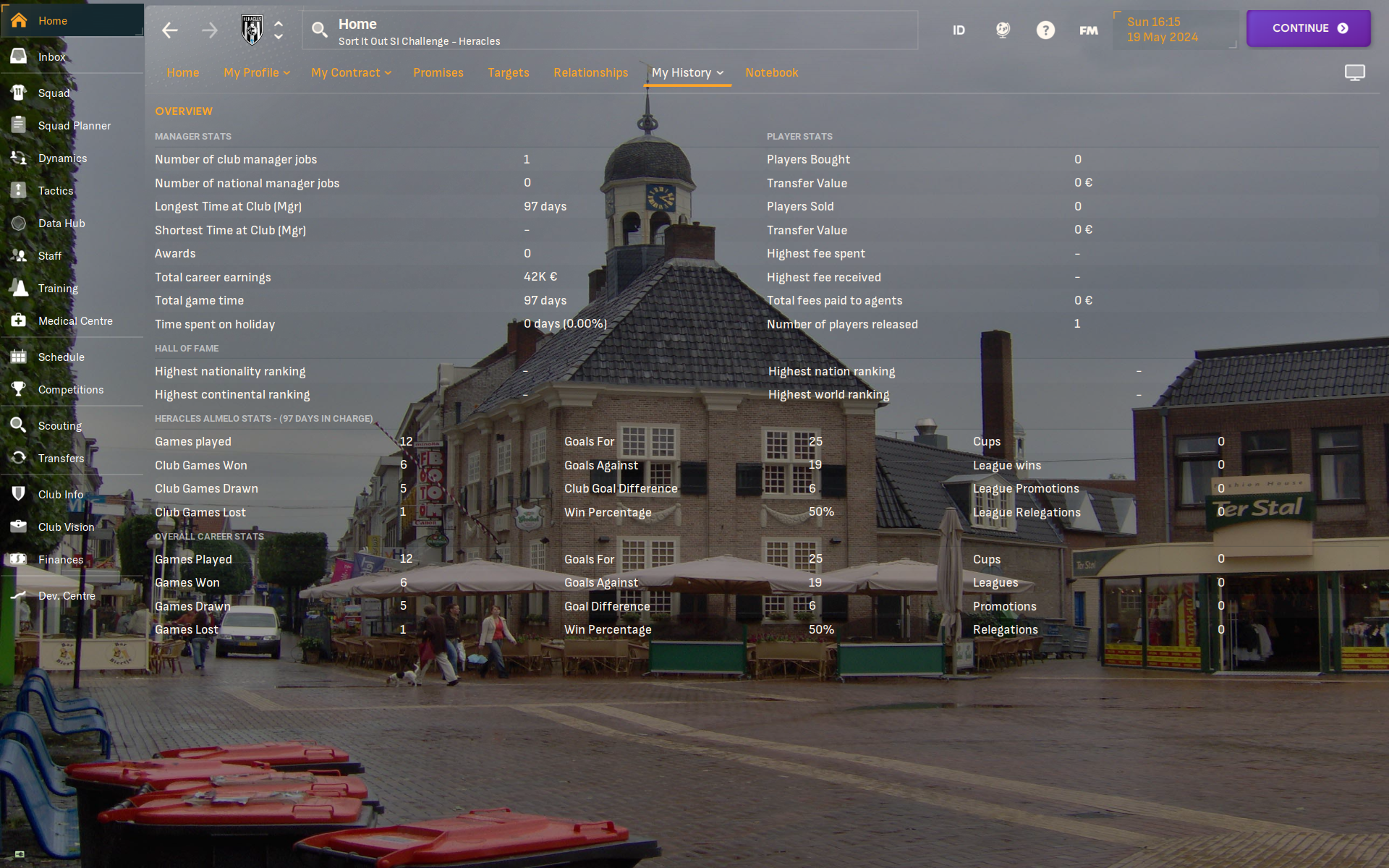Select Squad Planner in the sidebar

pyautogui.click(x=75, y=126)
